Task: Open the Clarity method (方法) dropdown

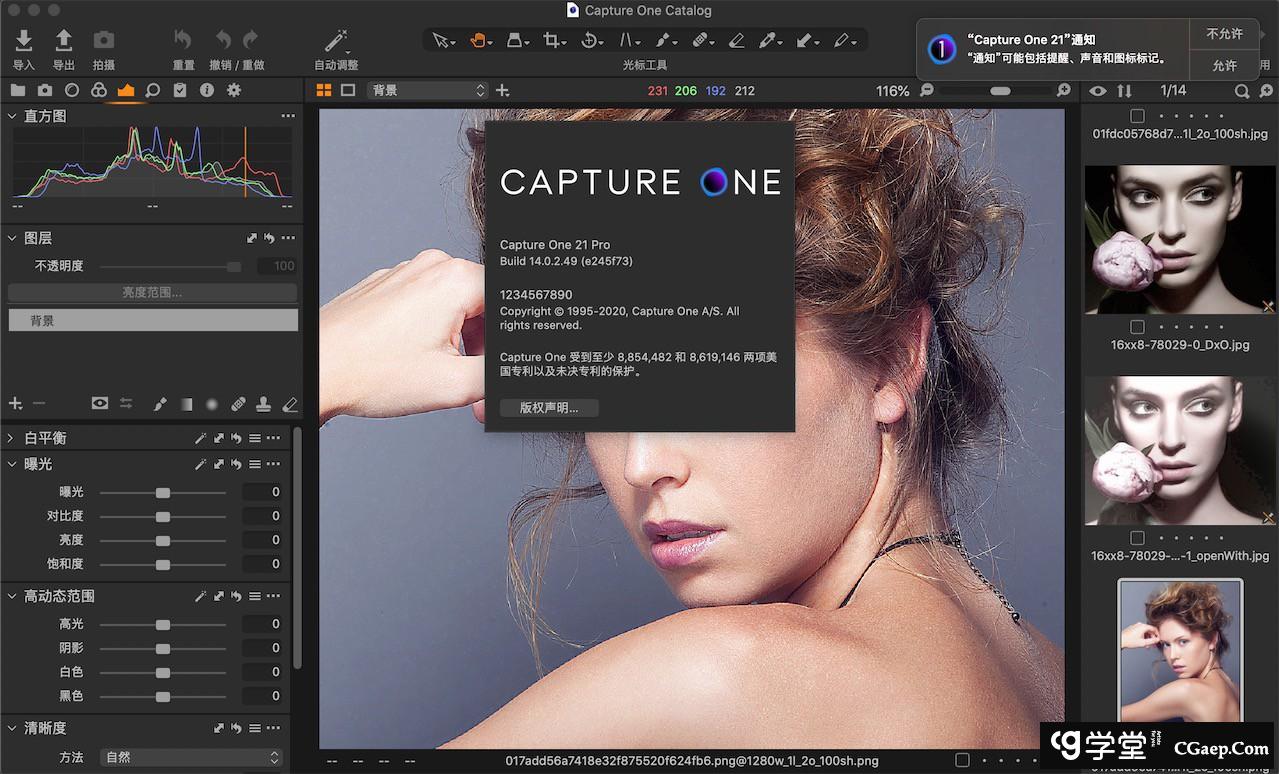Action: [x=192, y=758]
